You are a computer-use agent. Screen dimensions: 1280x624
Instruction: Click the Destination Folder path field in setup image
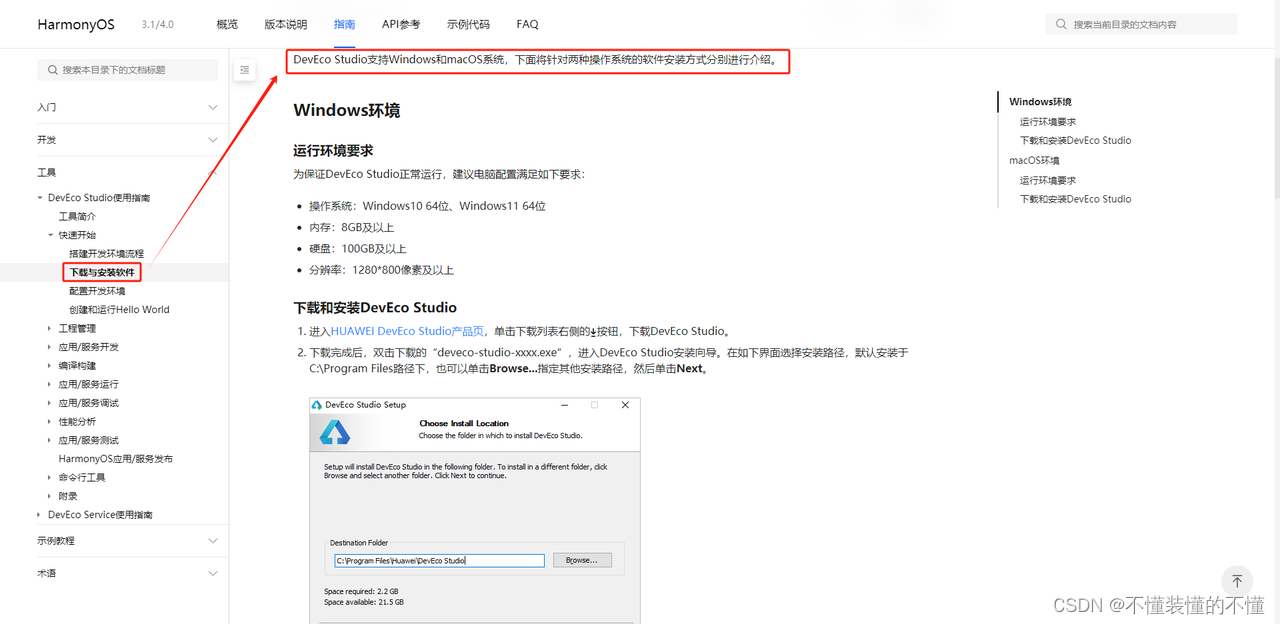[x=439, y=561]
